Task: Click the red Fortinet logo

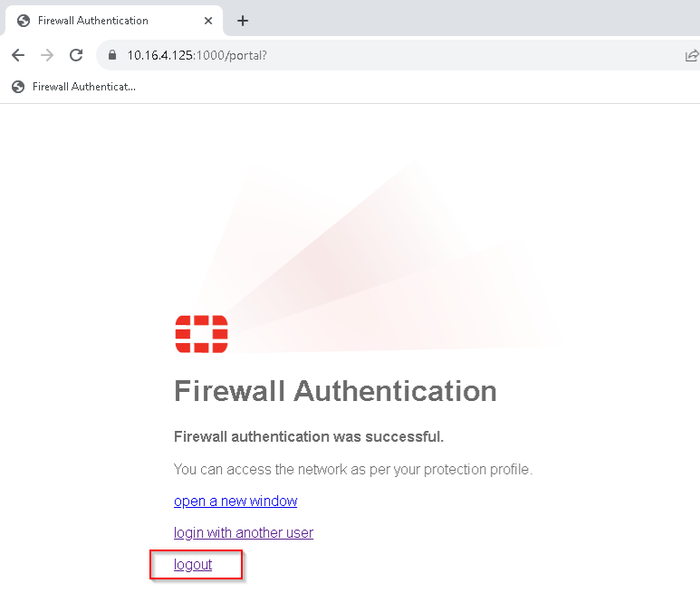Action: pyautogui.click(x=201, y=334)
